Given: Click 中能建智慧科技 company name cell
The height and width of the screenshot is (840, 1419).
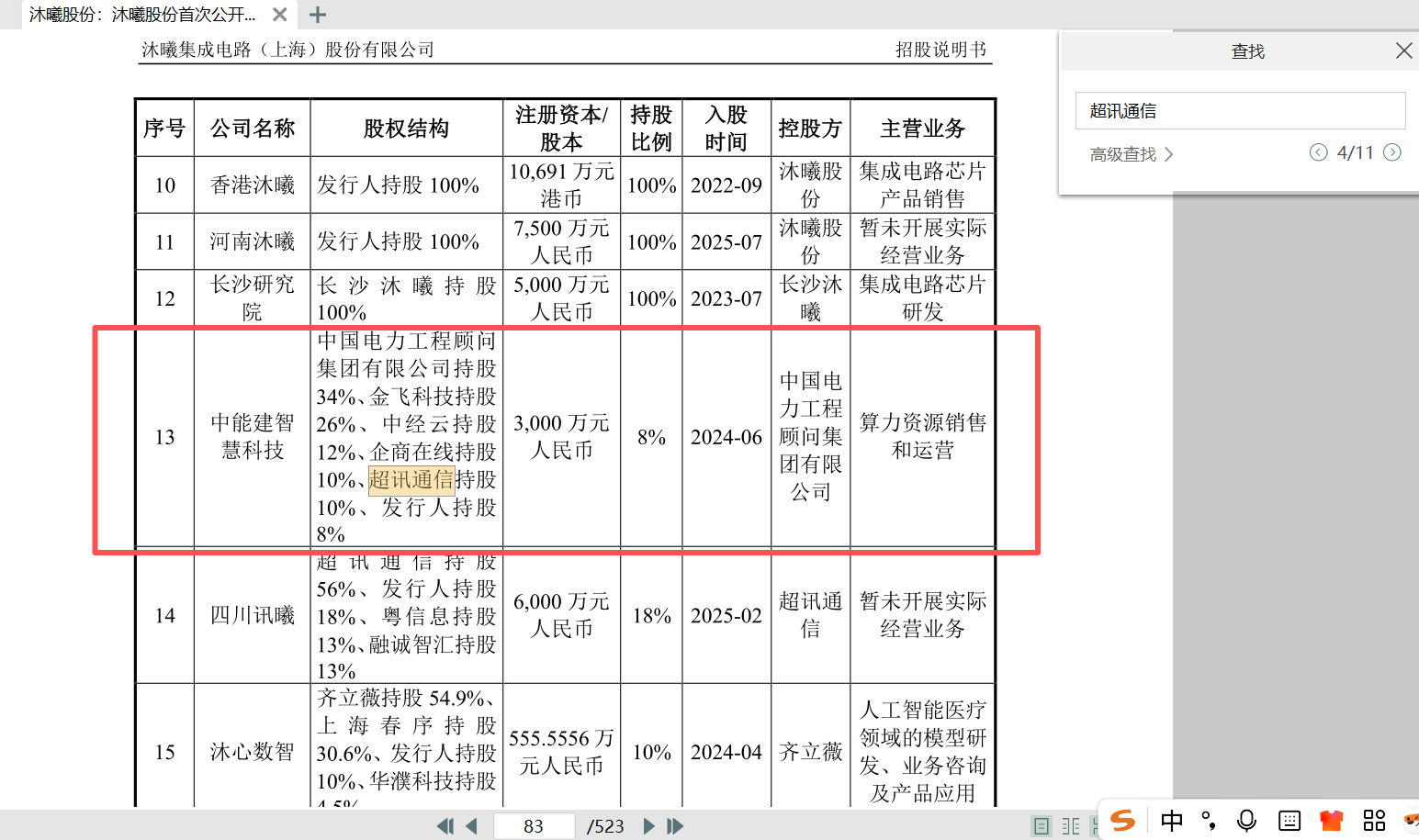Looking at the screenshot, I should [x=253, y=436].
